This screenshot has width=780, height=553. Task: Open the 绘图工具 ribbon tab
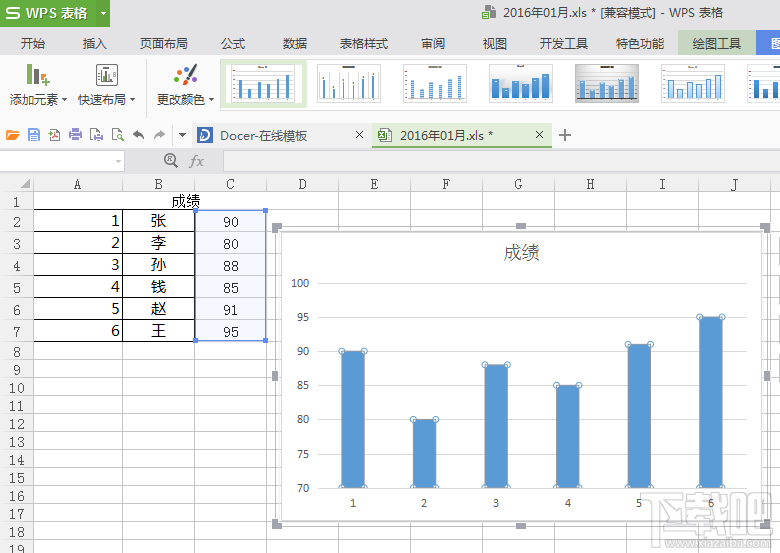point(716,44)
